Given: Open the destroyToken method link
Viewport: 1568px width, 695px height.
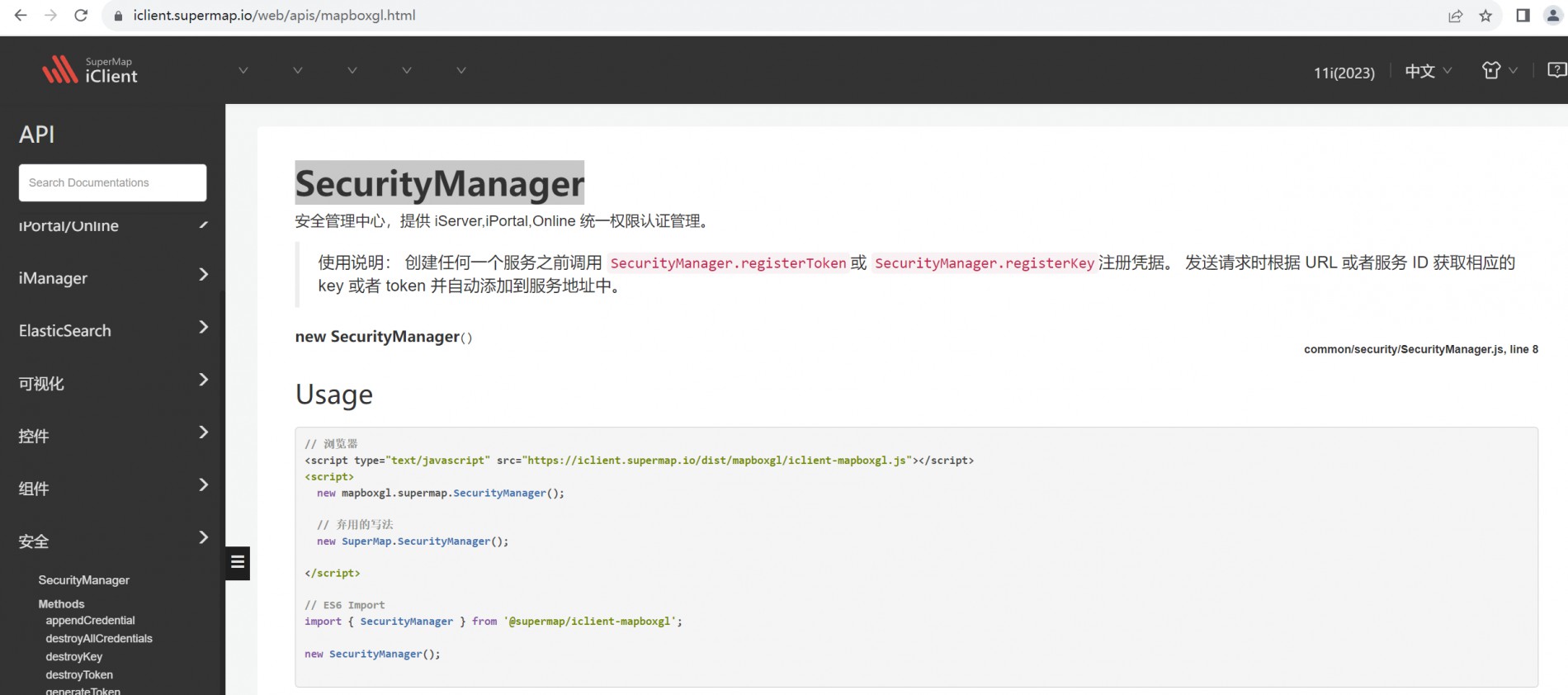Looking at the screenshot, I should [79, 675].
